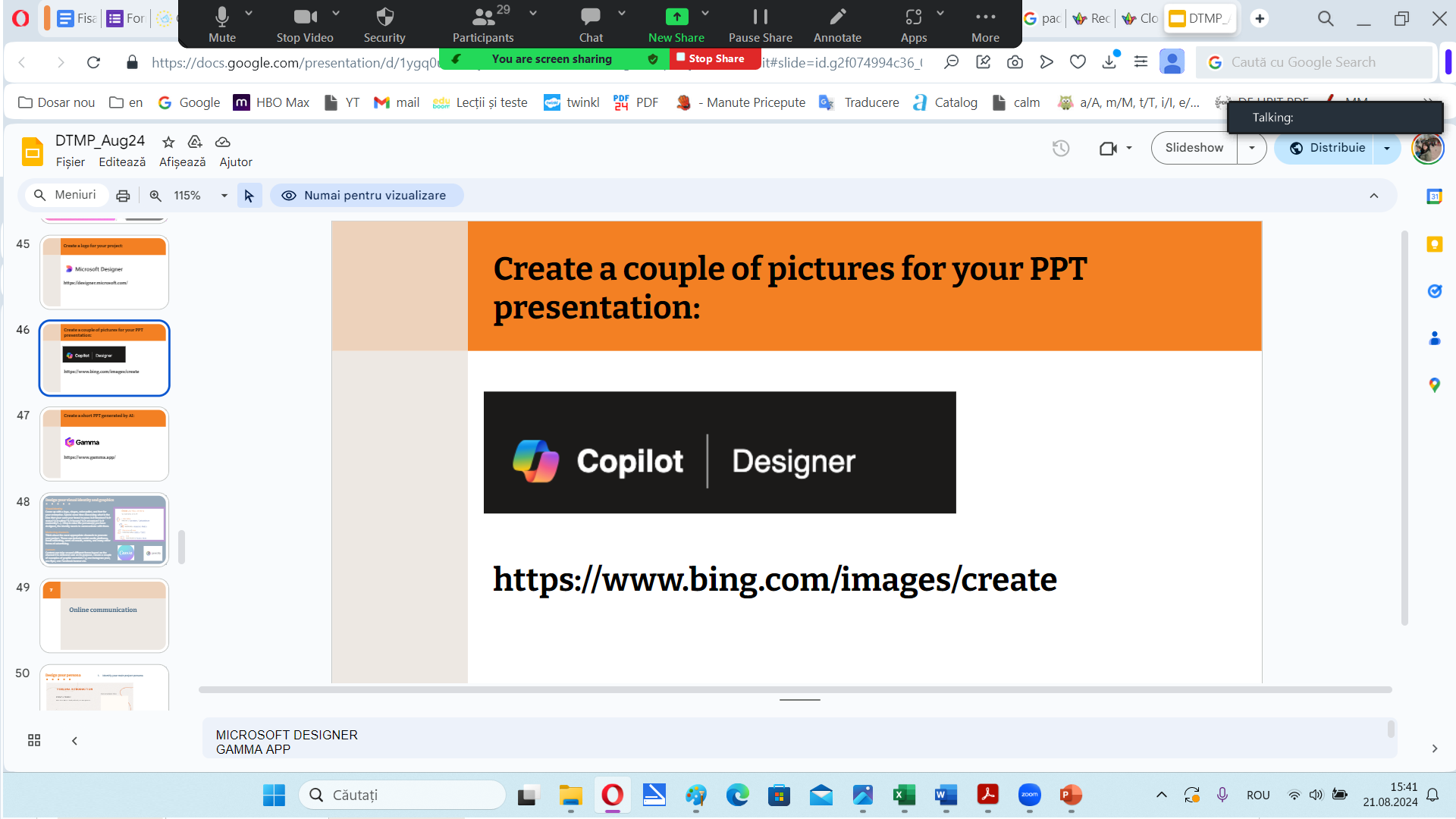The width and height of the screenshot is (1456, 819).
Task: Pause Share in Zoom toolbar
Action: click(760, 24)
